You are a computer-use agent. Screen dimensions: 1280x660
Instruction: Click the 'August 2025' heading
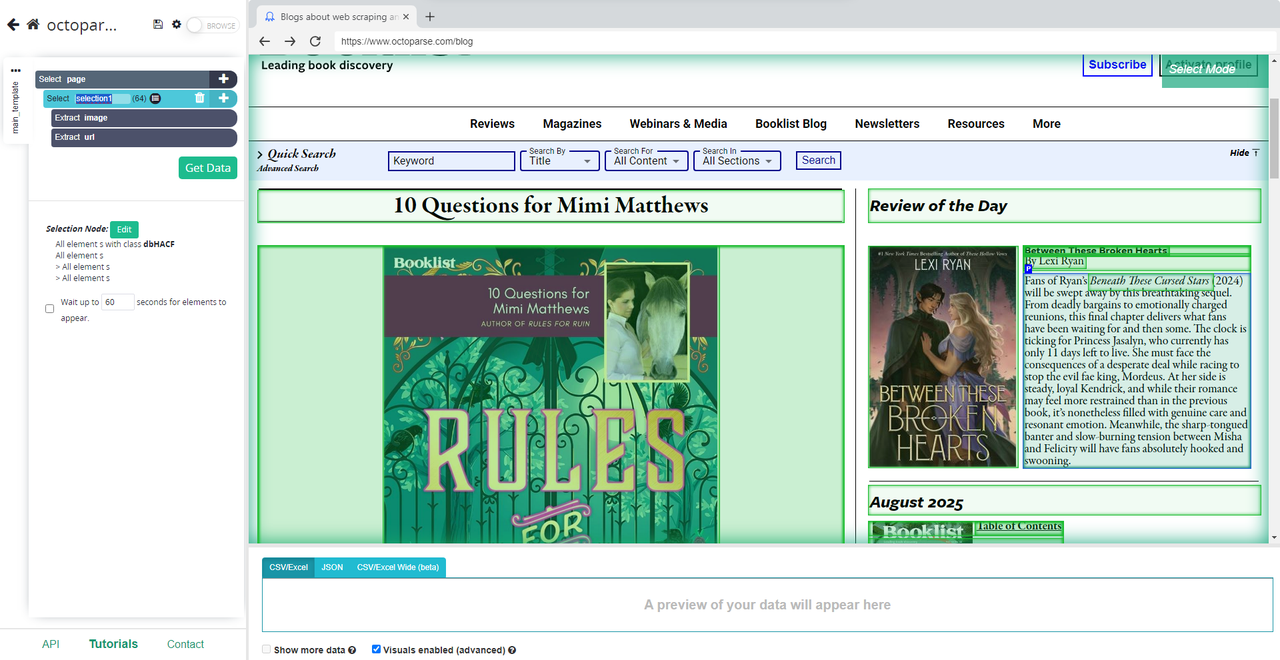(x=916, y=503)
